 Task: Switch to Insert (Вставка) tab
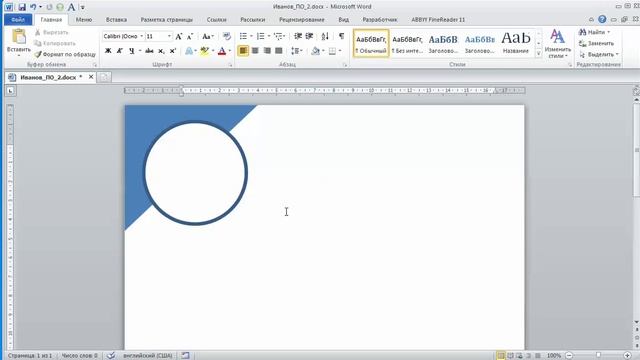point(116,20)
